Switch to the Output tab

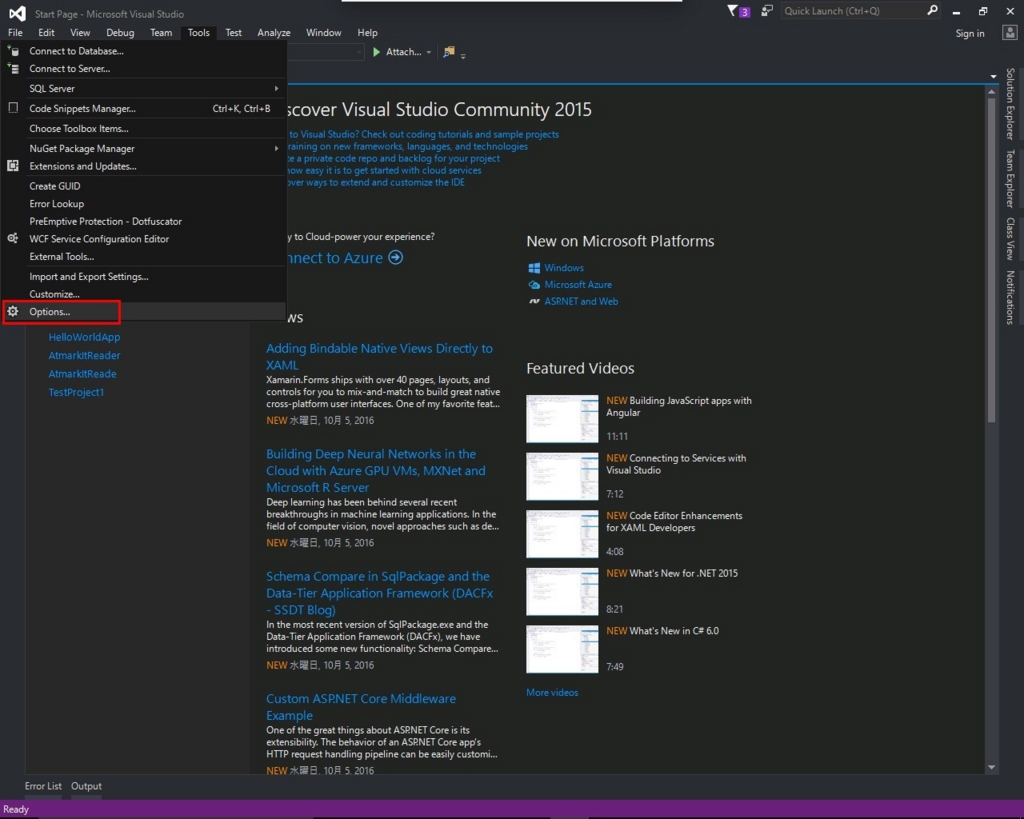tap(86, 786)
